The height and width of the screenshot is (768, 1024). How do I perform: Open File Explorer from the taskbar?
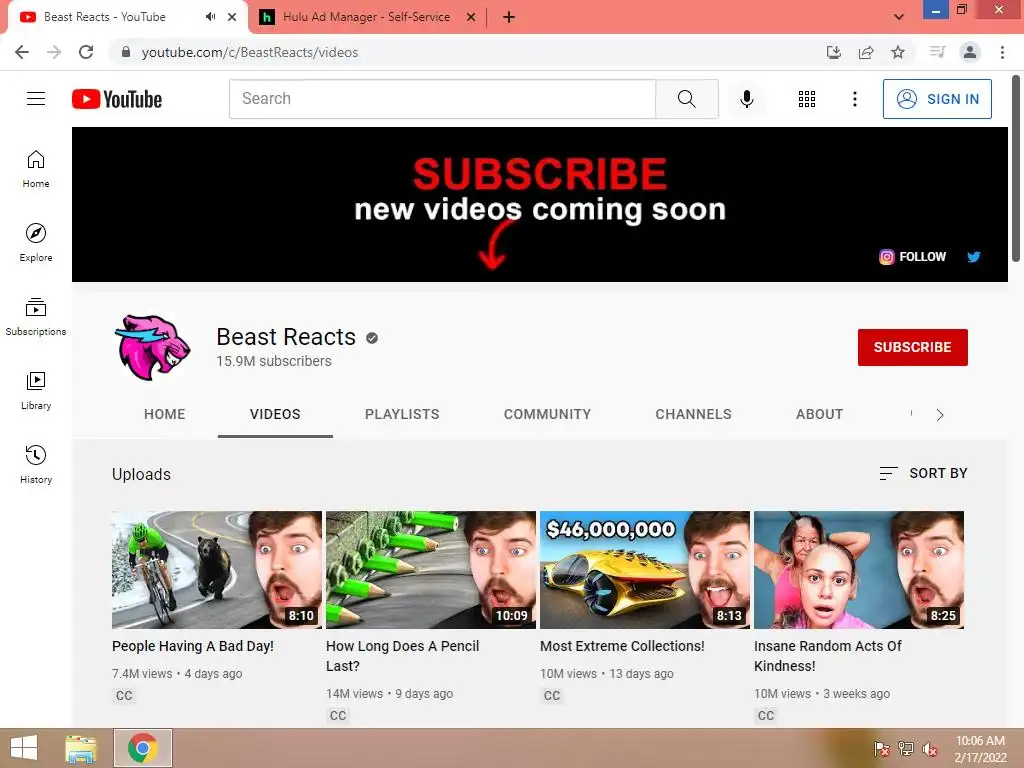(x=81, y=748)
